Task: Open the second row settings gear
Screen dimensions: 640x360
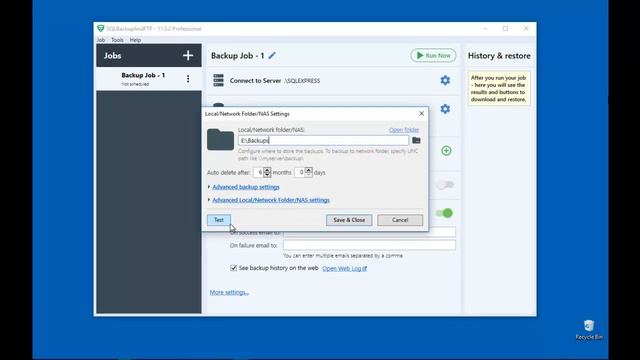Action: point(445,109)
